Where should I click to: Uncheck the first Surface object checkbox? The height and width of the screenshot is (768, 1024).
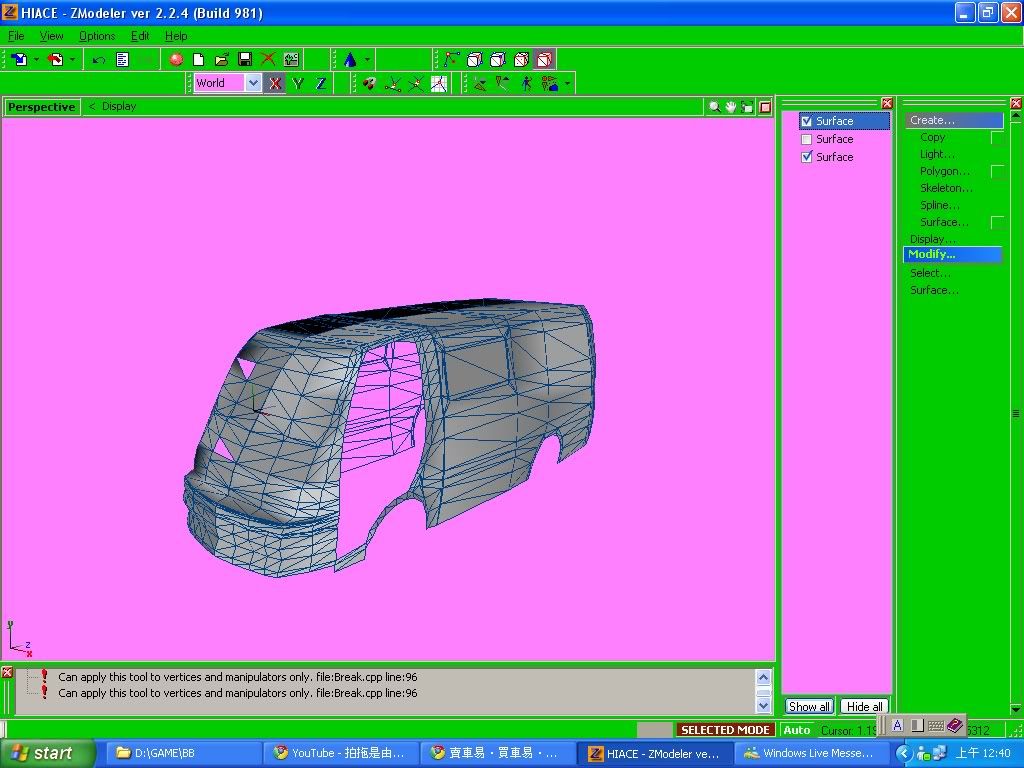point(807,122)
